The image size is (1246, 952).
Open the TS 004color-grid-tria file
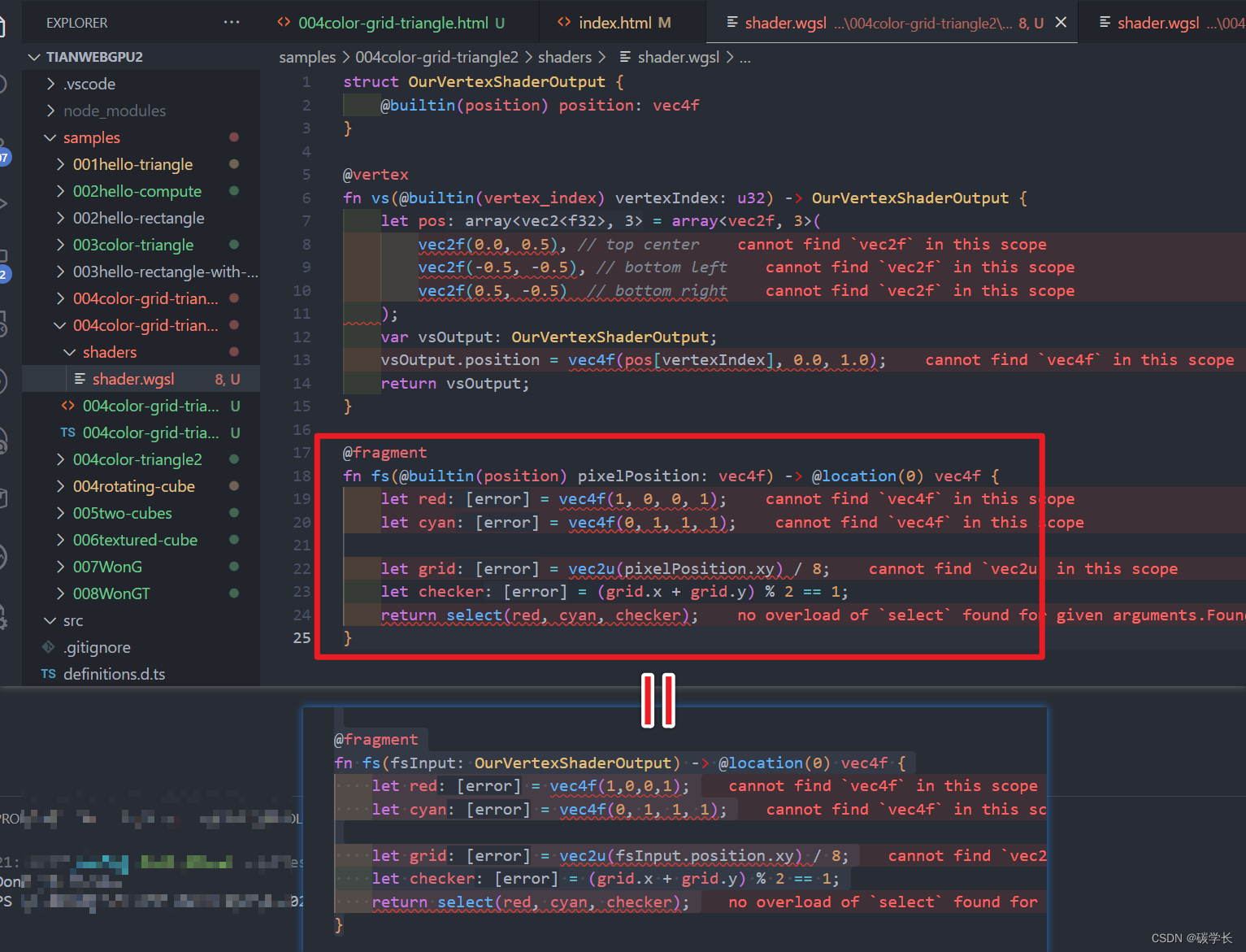point(141,433)
